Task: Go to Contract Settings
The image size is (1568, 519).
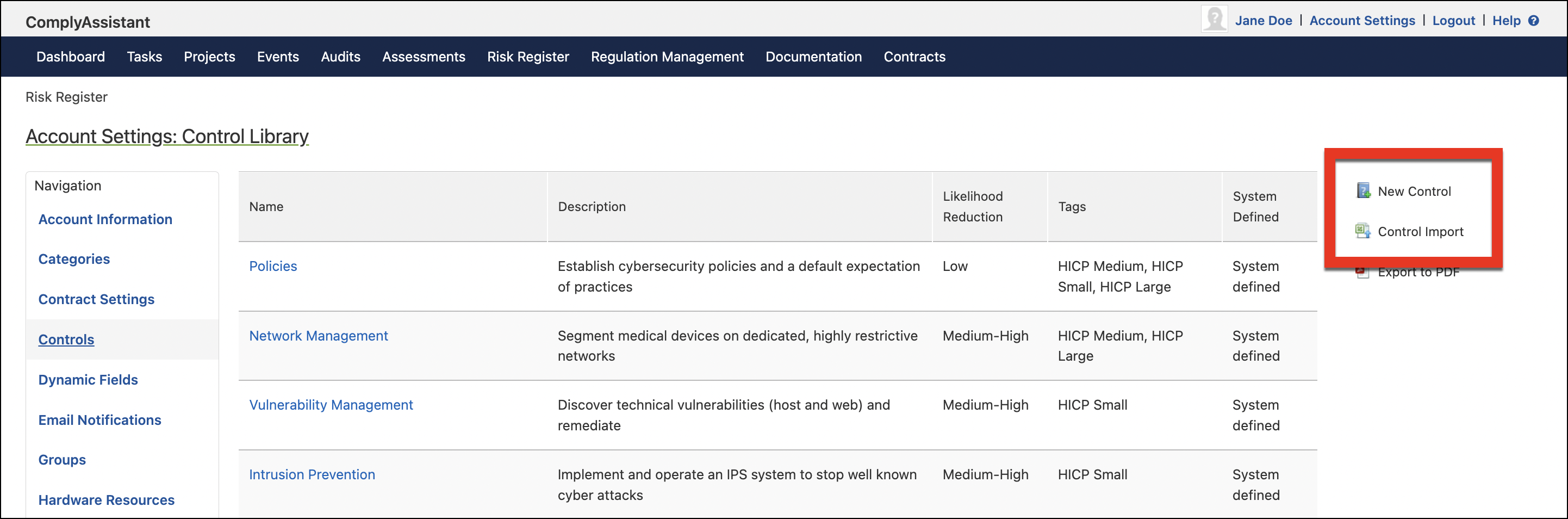Action: [96, 299]
